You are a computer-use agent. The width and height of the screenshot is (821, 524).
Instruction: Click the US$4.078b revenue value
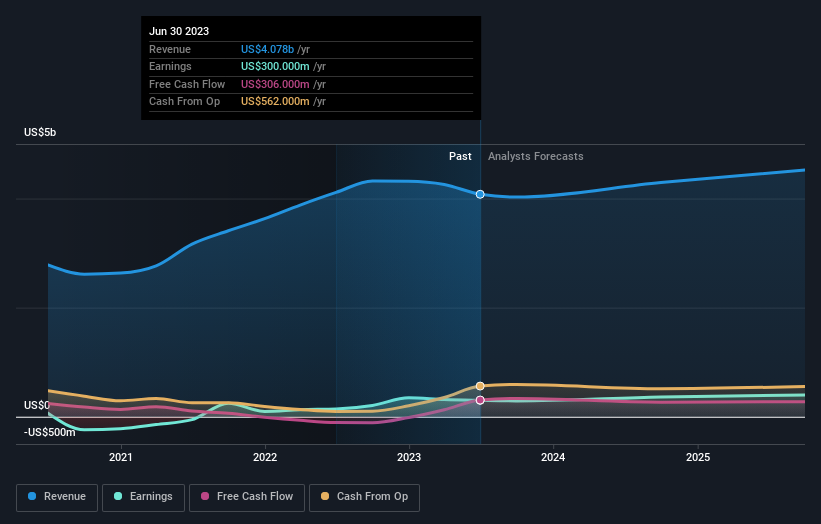point(268,49)
